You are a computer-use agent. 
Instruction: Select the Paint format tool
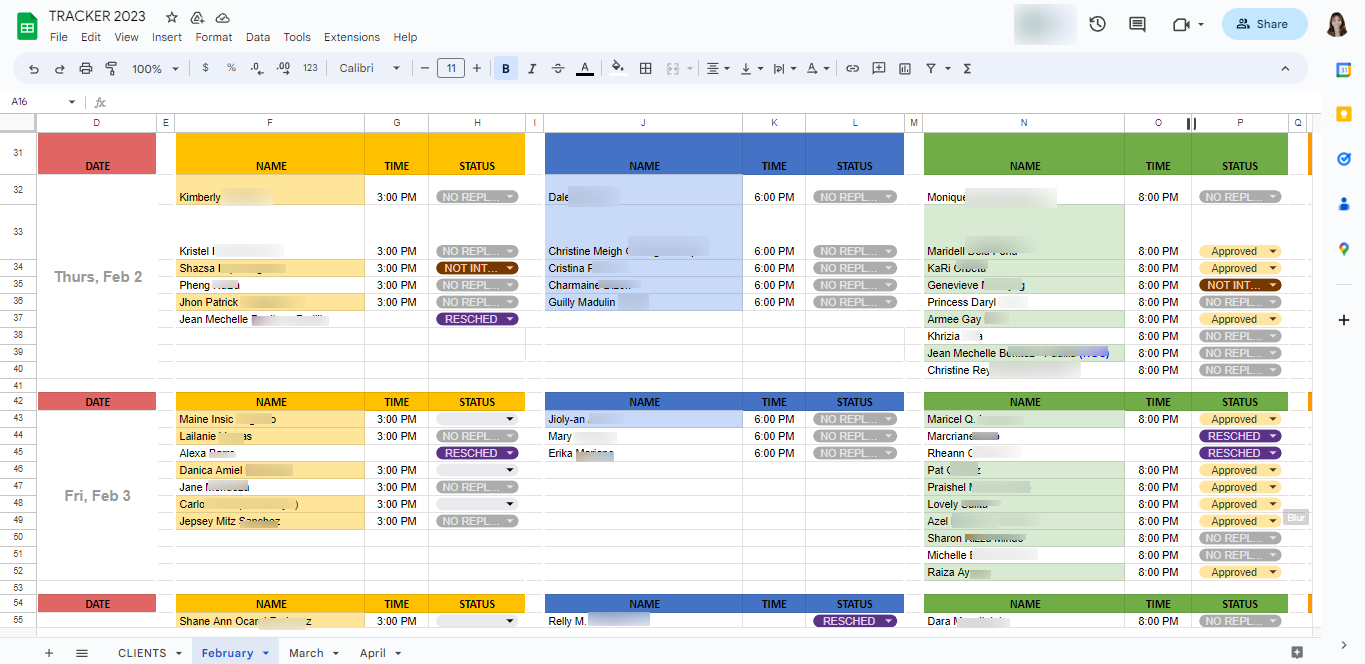click(x=111, y=69)
